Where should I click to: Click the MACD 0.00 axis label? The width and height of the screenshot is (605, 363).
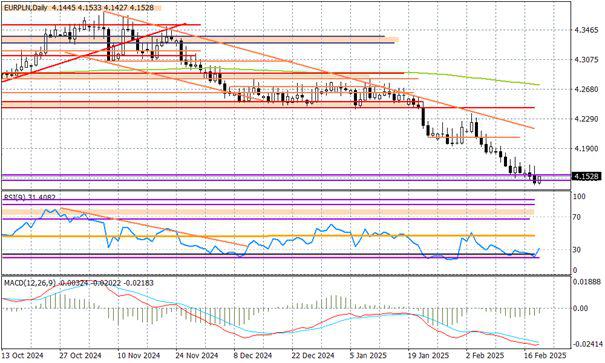[581, 308]
